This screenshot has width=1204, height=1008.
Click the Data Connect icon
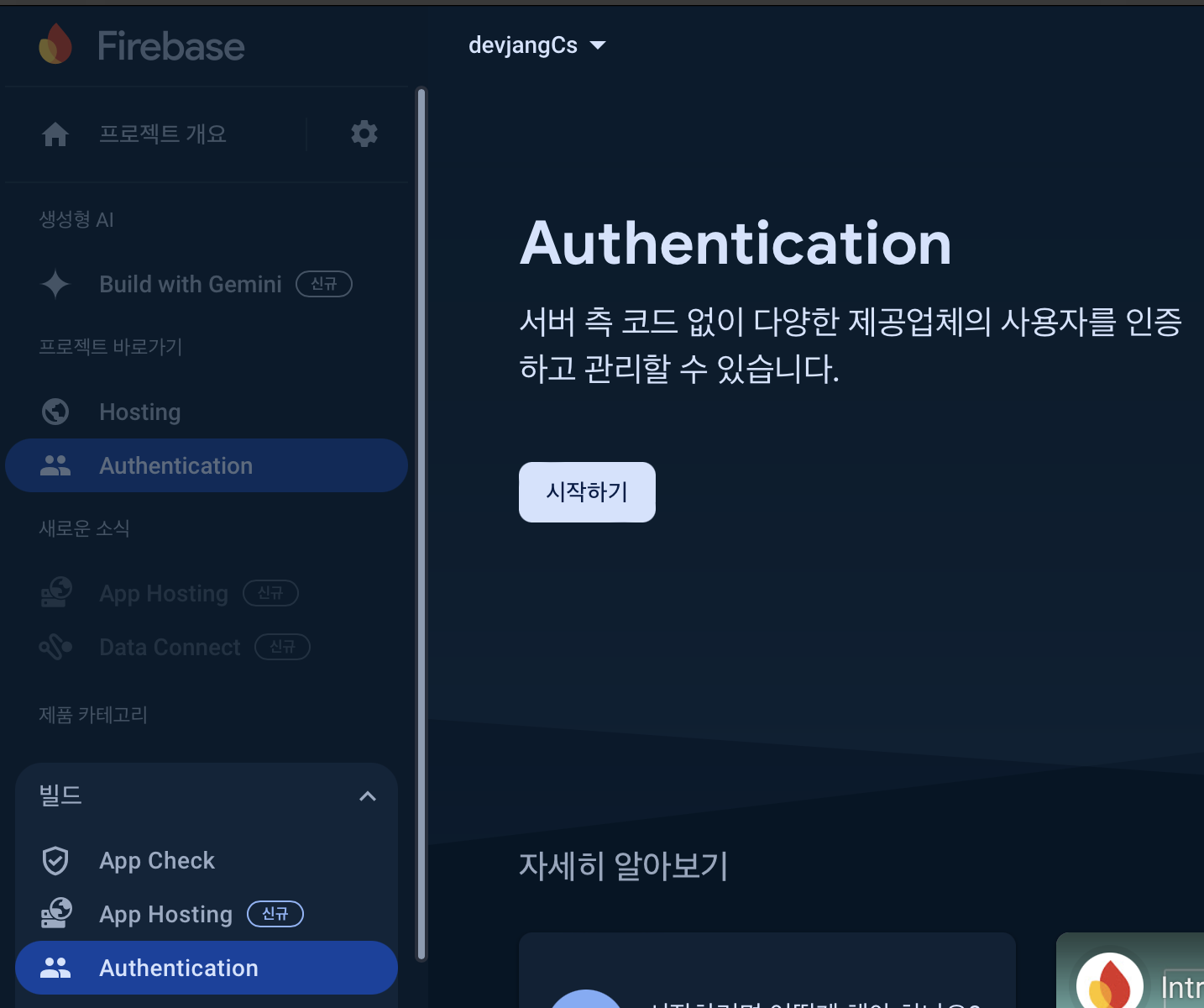(x=55, y=647)
